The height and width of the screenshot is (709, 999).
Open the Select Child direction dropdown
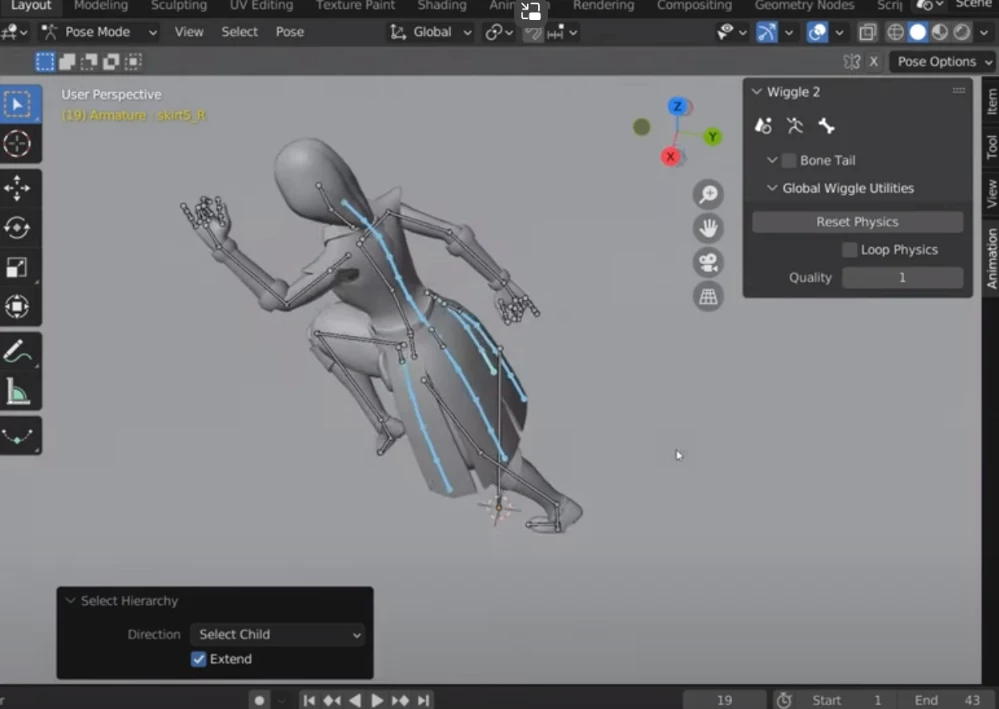tap(278, 634)
